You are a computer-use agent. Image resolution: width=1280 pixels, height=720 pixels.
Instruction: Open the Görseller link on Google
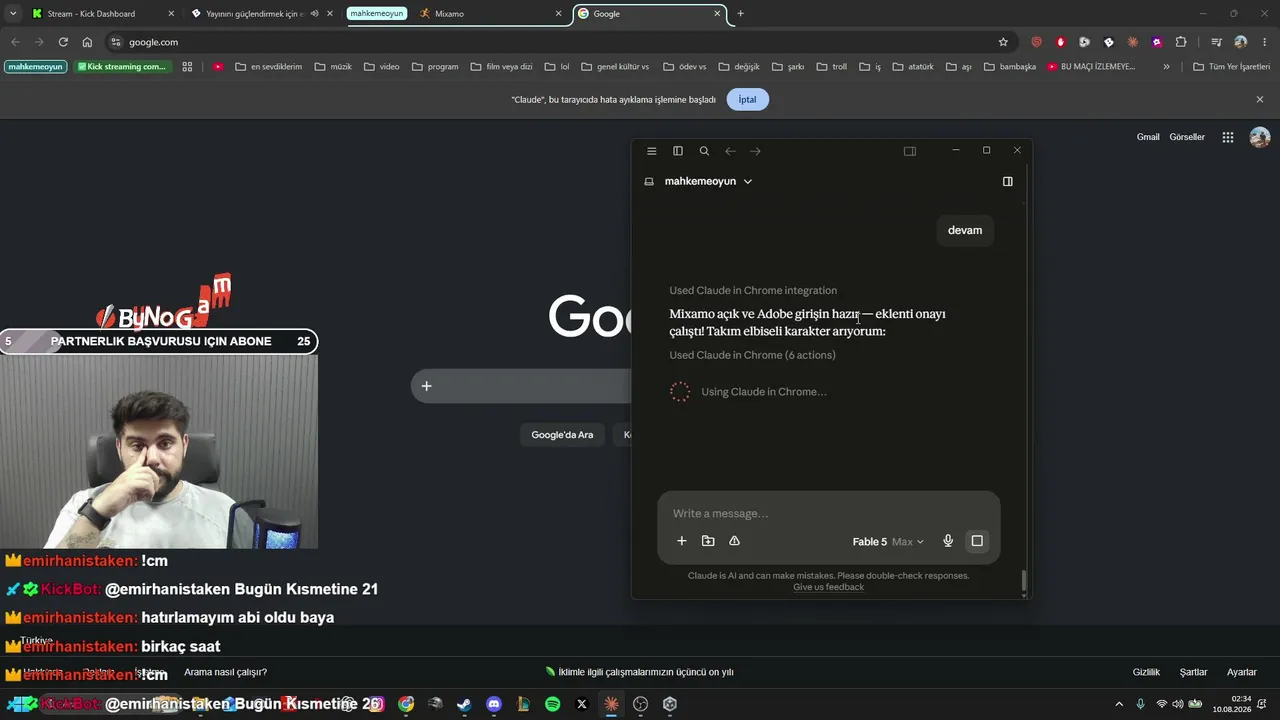click(1187, 137)
